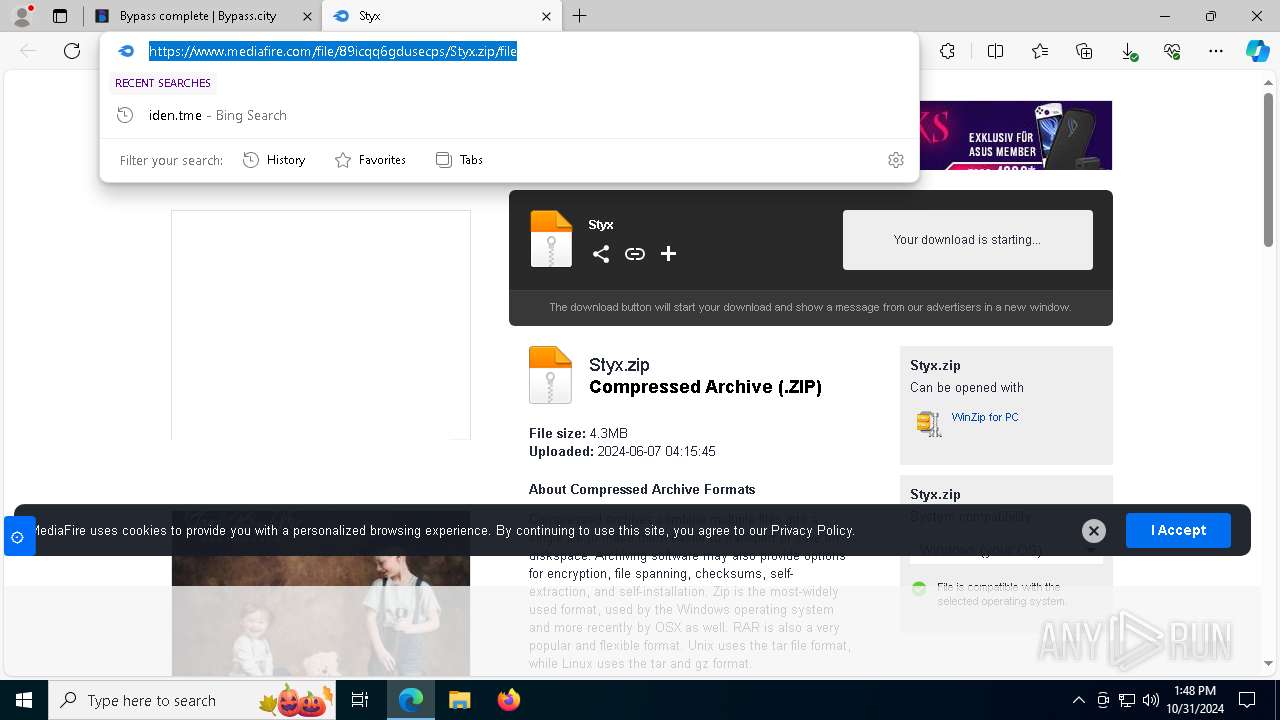Click the plus icon to add file
Viewport: 1280px width, 720px height.
tap(669, 254)
